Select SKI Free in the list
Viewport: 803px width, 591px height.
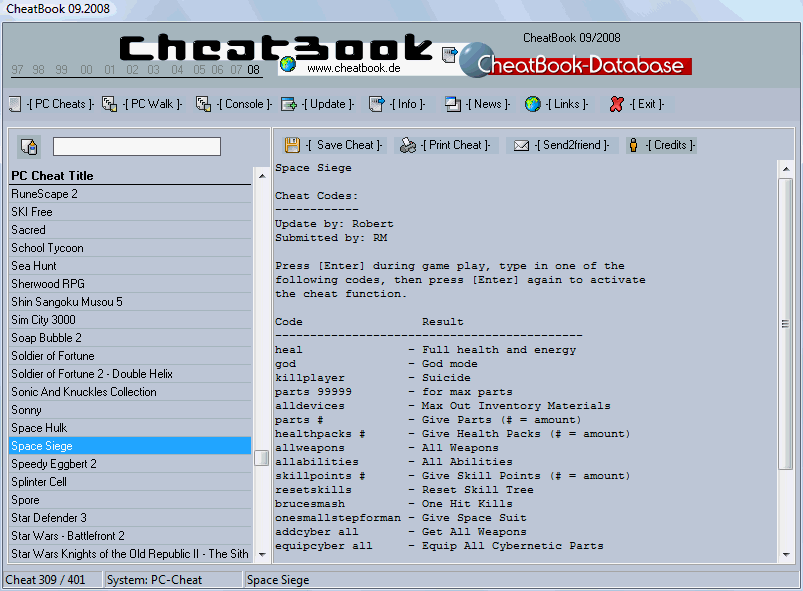pos(131,212)
